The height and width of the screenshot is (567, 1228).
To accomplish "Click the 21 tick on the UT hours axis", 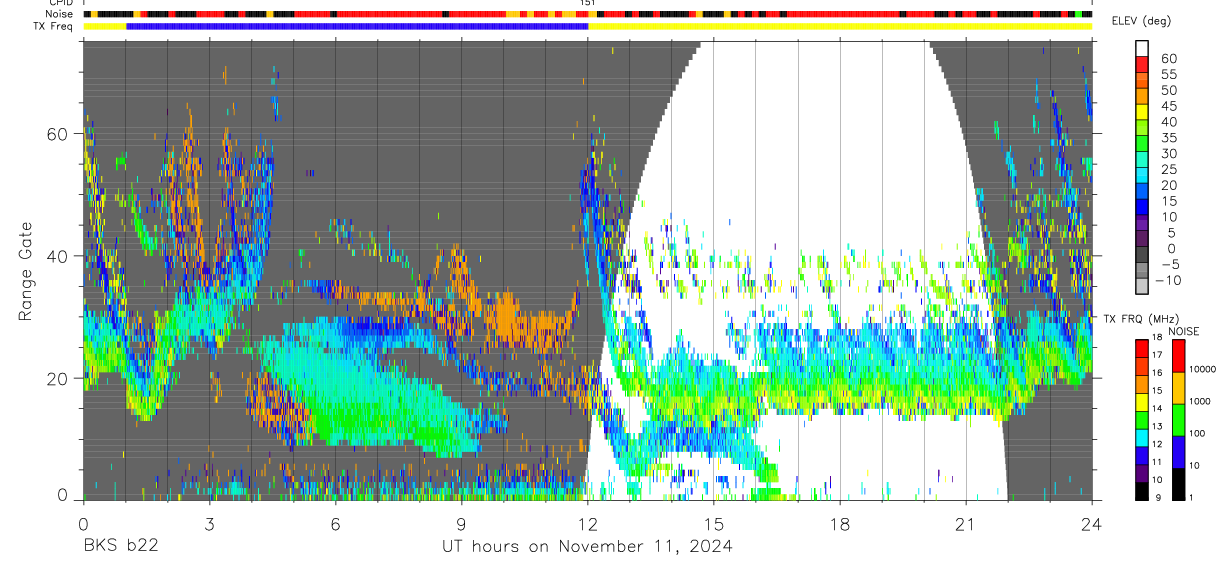I will (966, 523).
